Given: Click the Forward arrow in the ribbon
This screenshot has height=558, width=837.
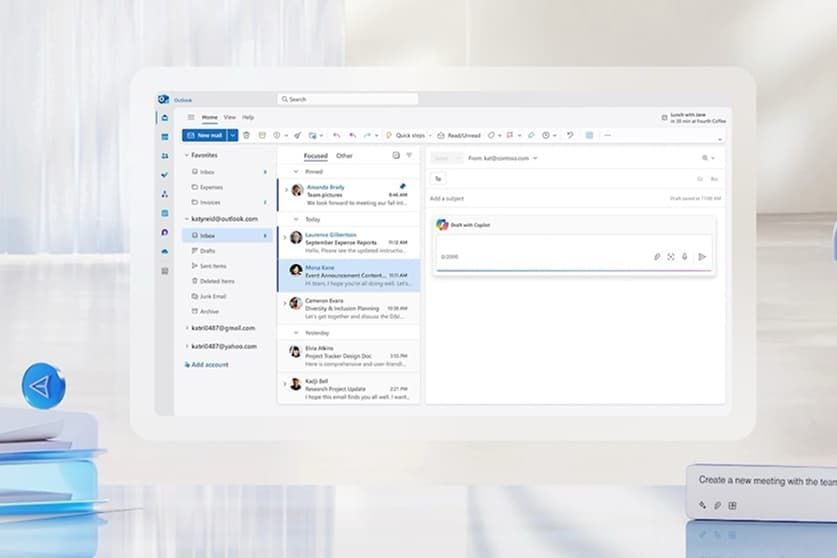Looking at the screenshot, I should [x=367, y=136].
